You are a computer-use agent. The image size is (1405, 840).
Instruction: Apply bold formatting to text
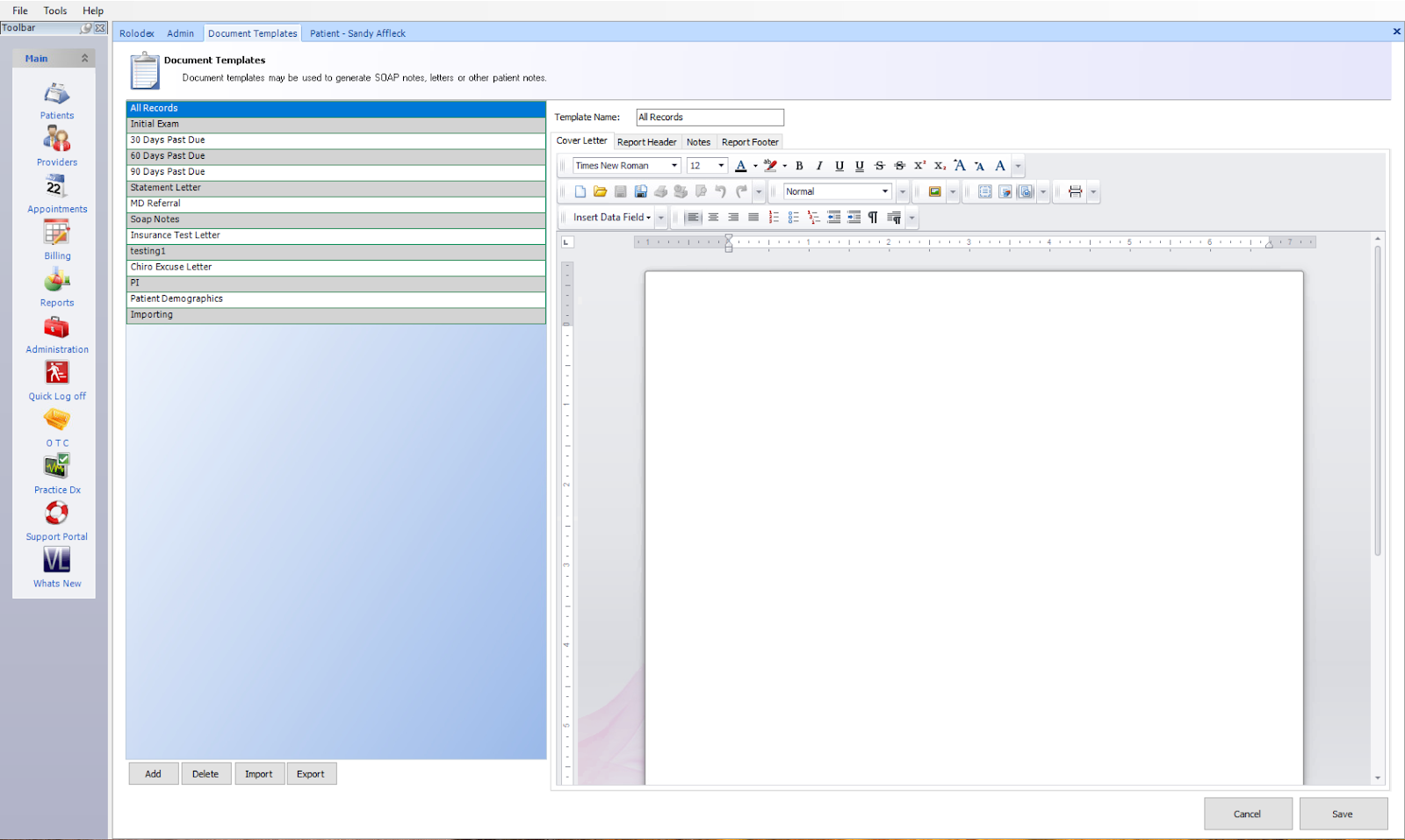coord(799,166)
